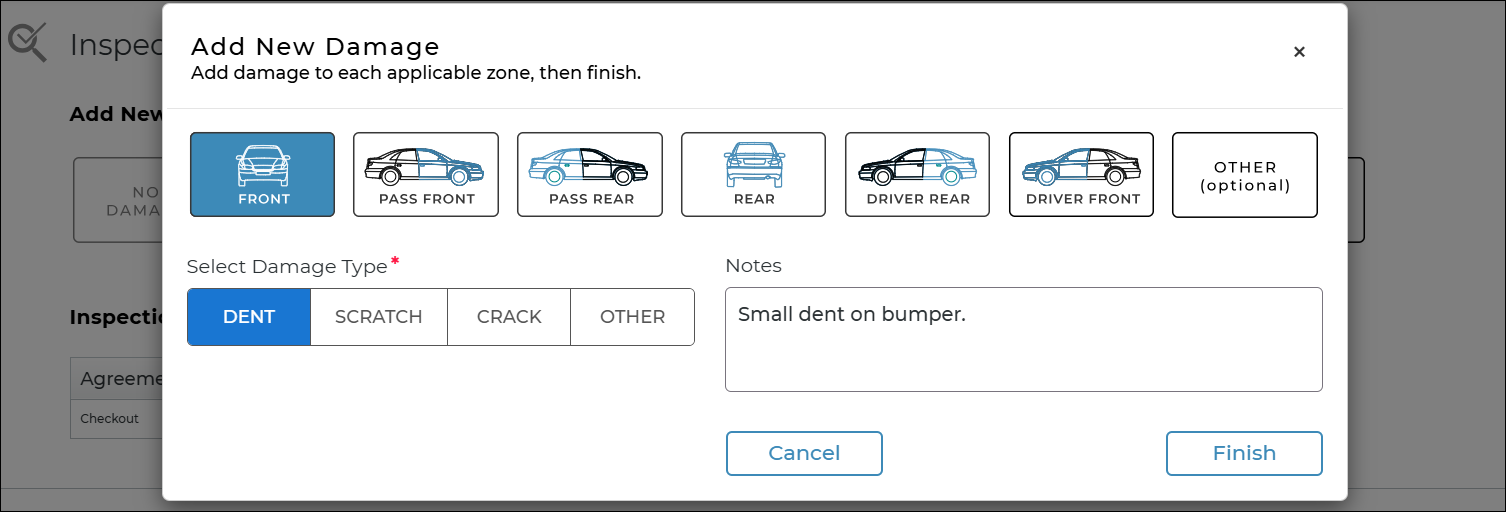1506x512 pixels.
Task: Click the partially hidden No Damage tile
Action: click(x=119, y=200)
